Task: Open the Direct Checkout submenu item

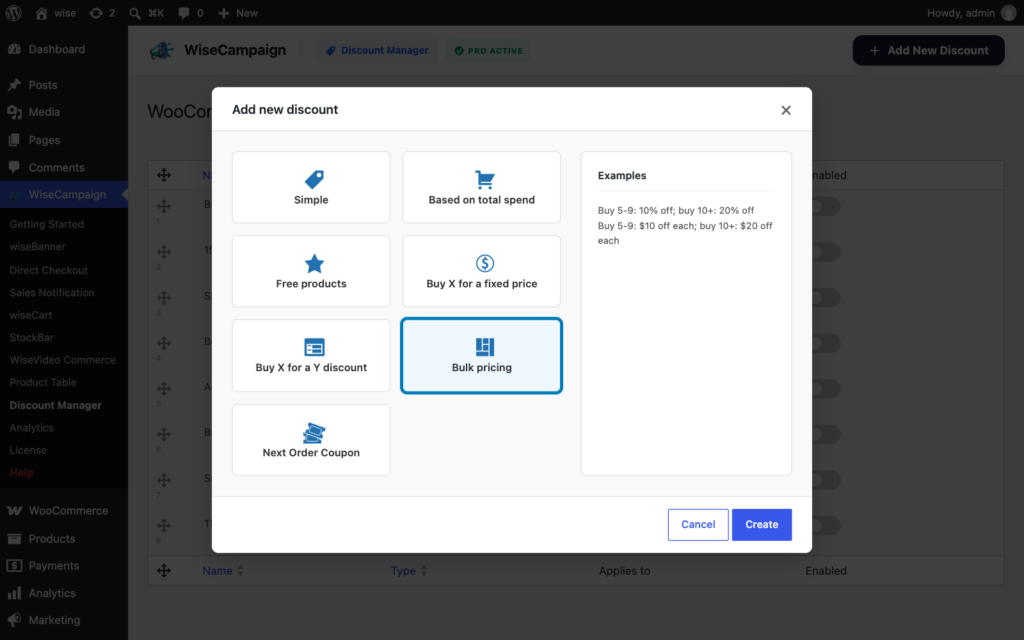Action: click(x=48, y=270)
